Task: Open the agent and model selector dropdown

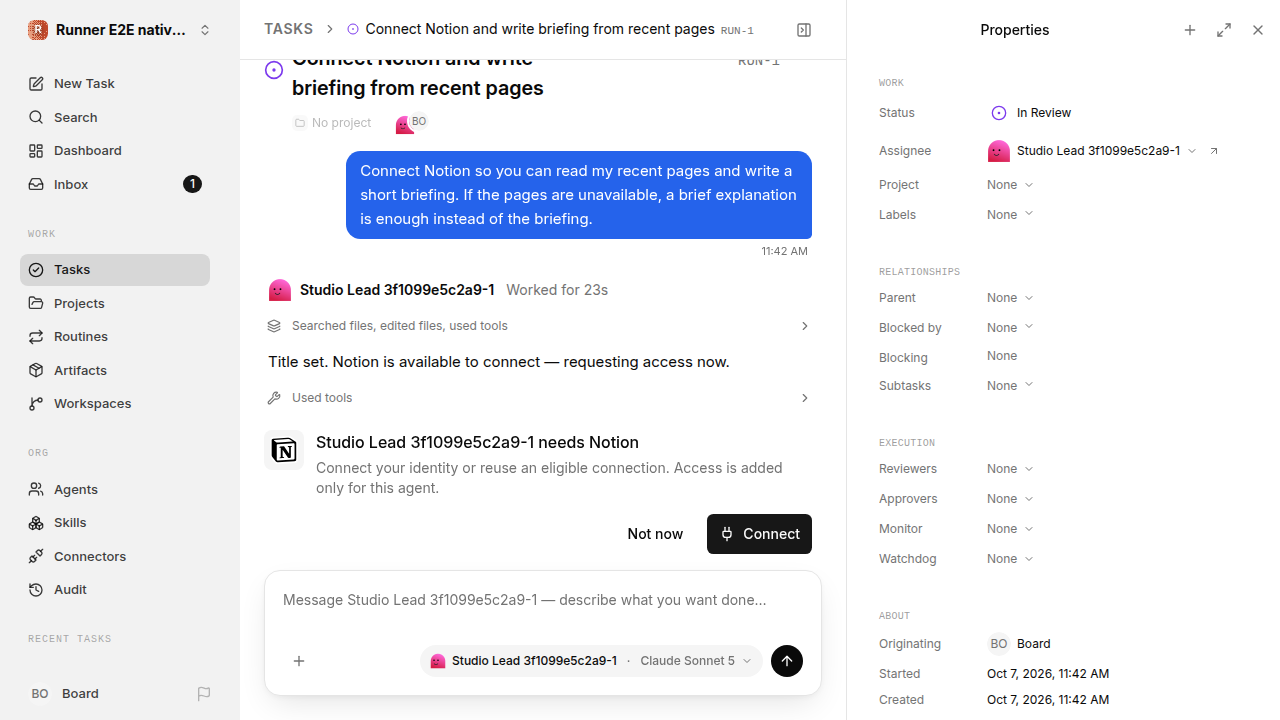Action: click(x=591, y=661)
